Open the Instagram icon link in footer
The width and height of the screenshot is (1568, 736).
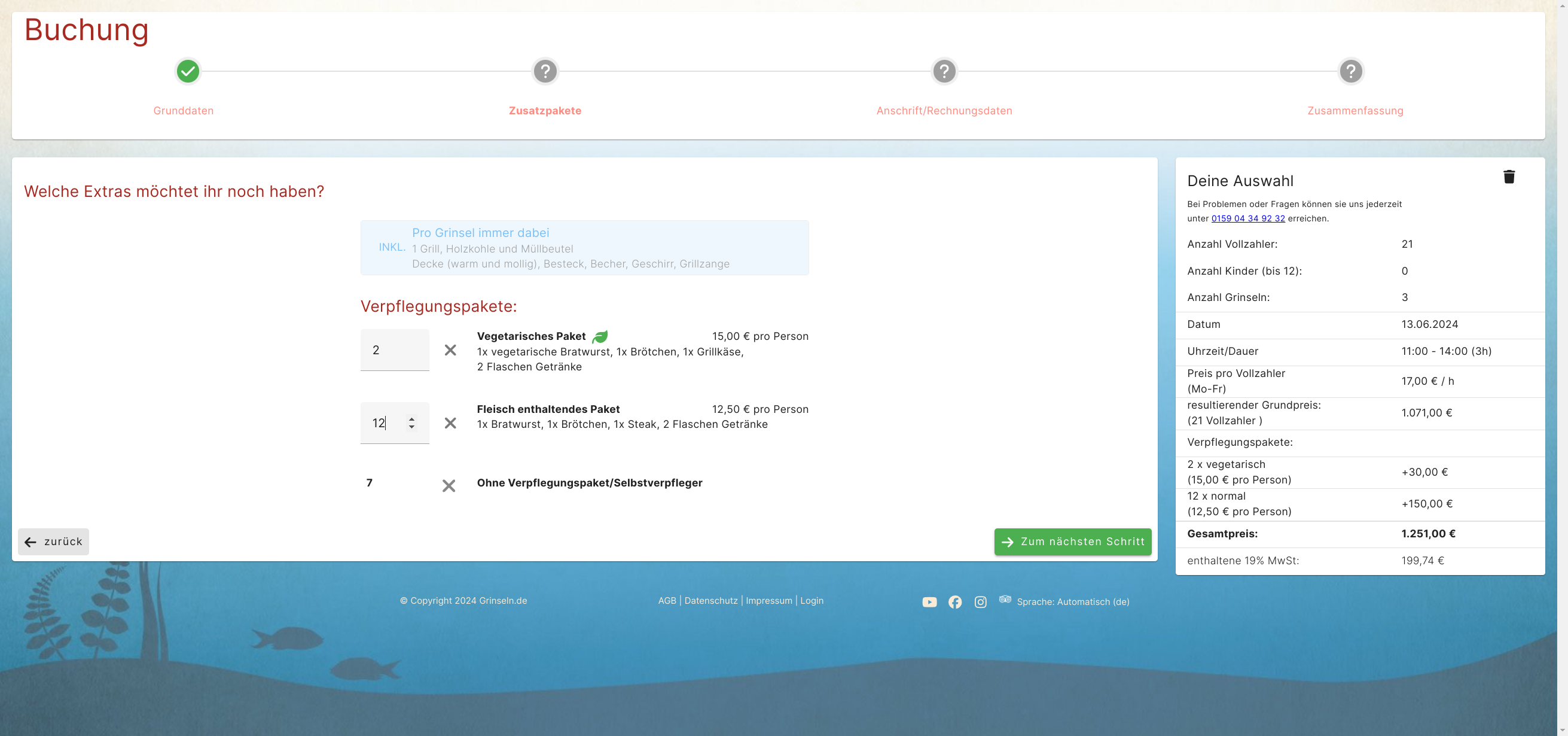(980, 602)
